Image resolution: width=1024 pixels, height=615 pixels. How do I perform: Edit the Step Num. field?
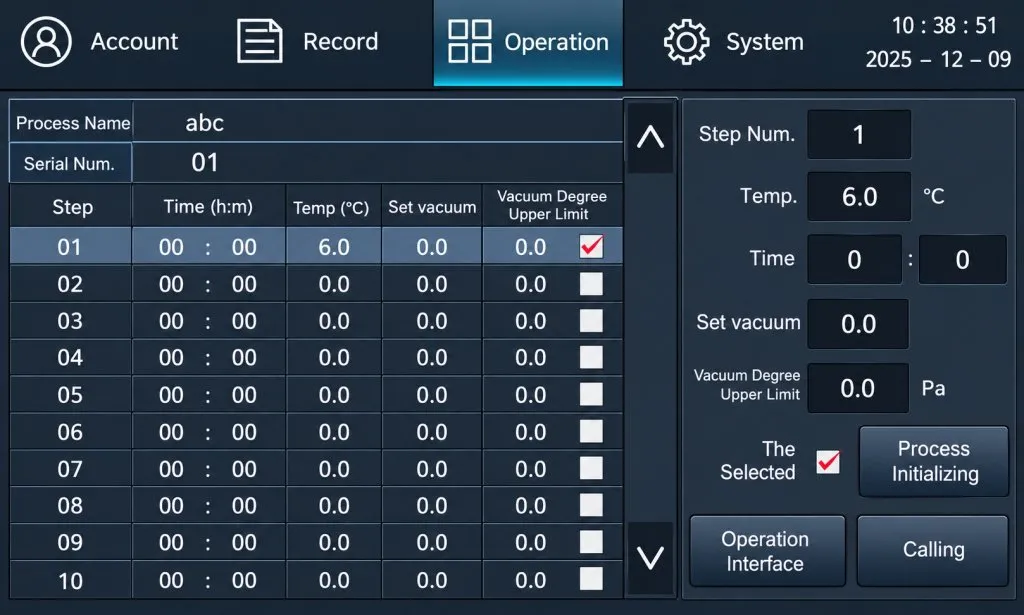click(x=859, y=134)
